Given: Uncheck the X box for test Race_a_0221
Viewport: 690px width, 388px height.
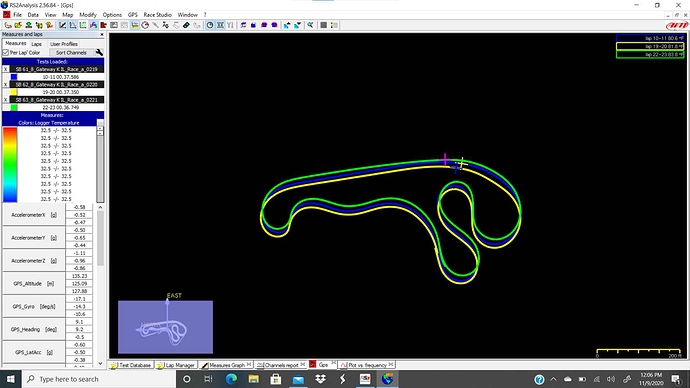Looking at the screenshot, I should 5,100.
